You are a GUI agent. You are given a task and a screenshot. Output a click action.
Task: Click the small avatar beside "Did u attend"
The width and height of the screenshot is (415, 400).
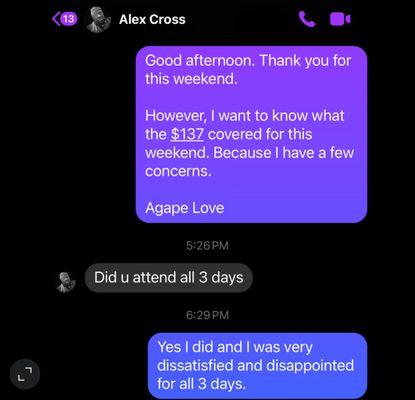[x=66, y=282]
